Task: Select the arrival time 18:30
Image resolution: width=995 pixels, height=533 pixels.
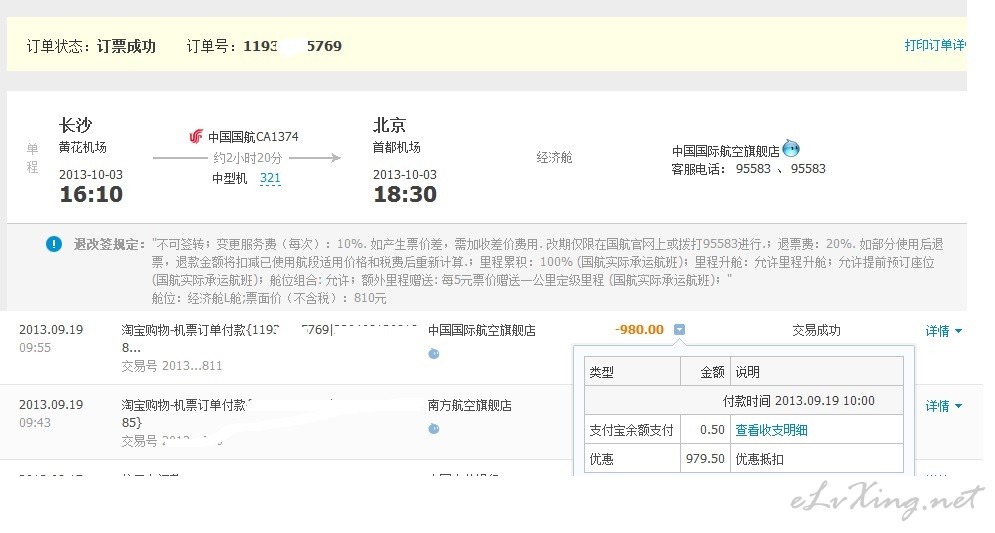Action: pyautogui.click(x=405, y=194)
